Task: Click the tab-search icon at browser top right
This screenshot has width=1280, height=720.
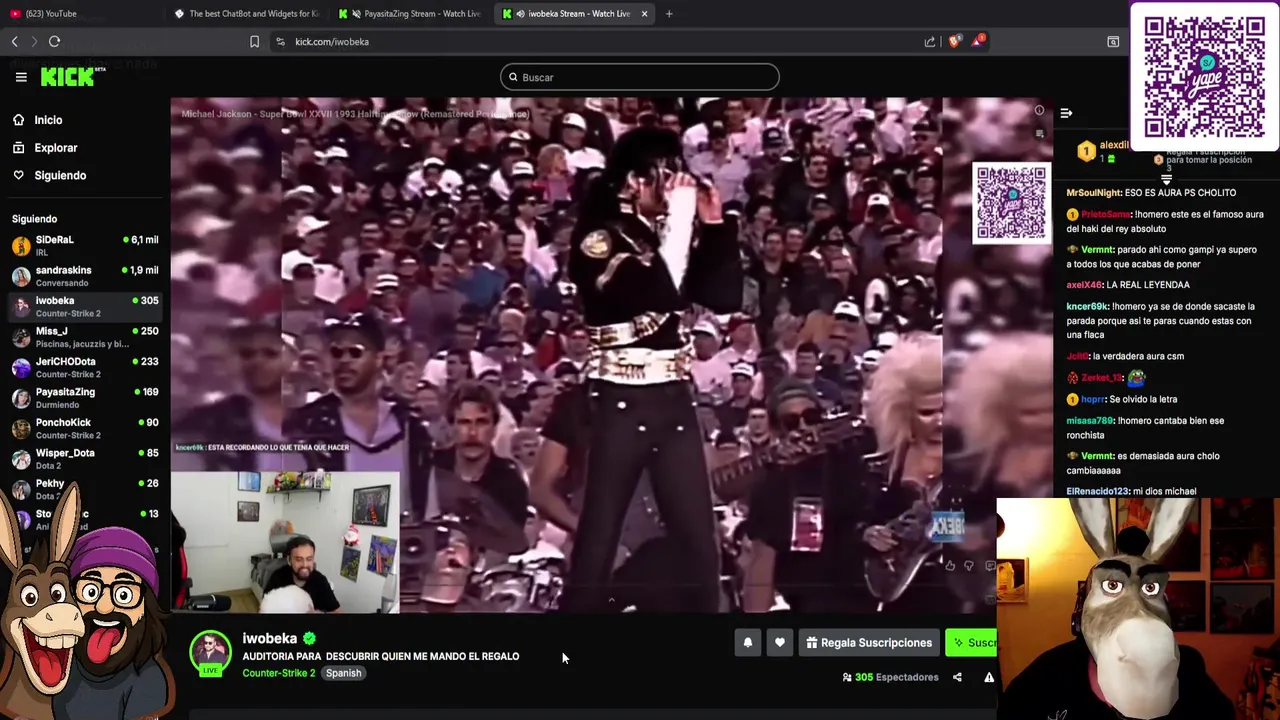Action: 1113,41
